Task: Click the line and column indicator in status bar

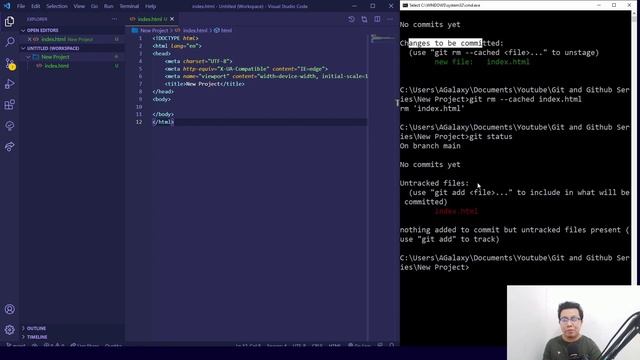Action: point(248,345)
